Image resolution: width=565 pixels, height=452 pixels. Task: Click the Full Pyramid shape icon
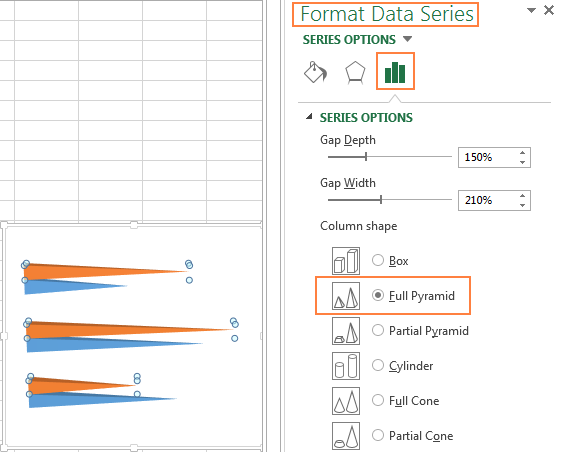pos(346,296)
